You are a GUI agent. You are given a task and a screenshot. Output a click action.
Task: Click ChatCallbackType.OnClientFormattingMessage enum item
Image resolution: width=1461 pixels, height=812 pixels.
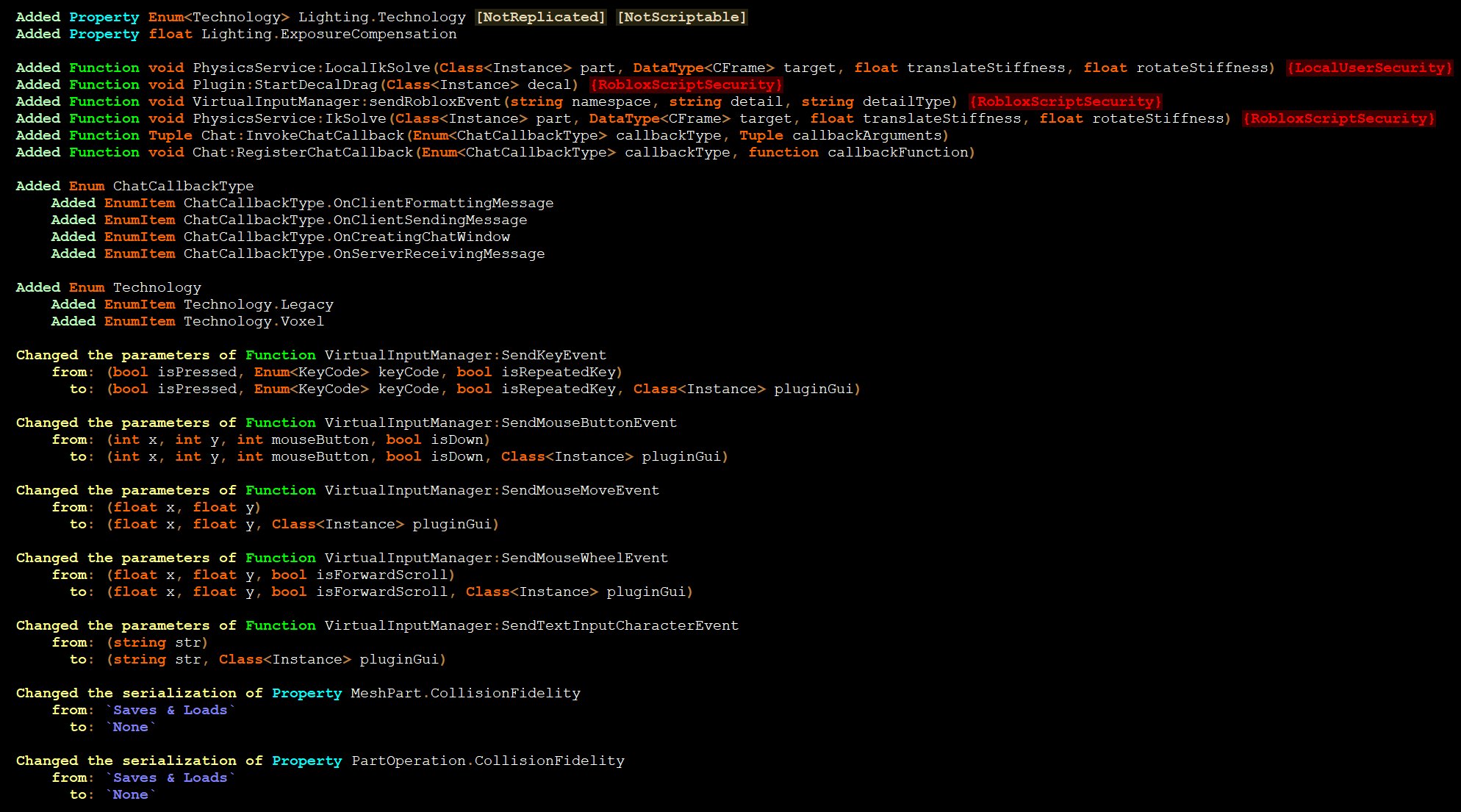368,203
